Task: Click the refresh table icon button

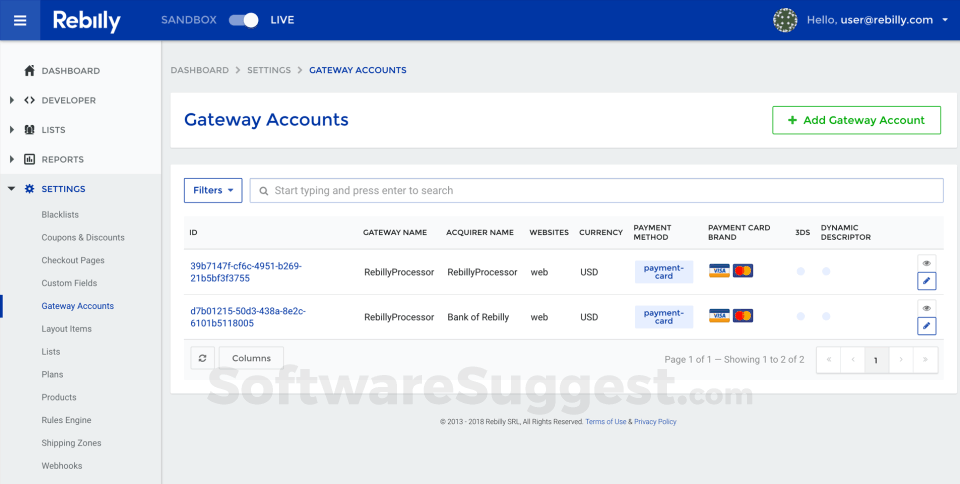Action: click(x=201, y=358)
